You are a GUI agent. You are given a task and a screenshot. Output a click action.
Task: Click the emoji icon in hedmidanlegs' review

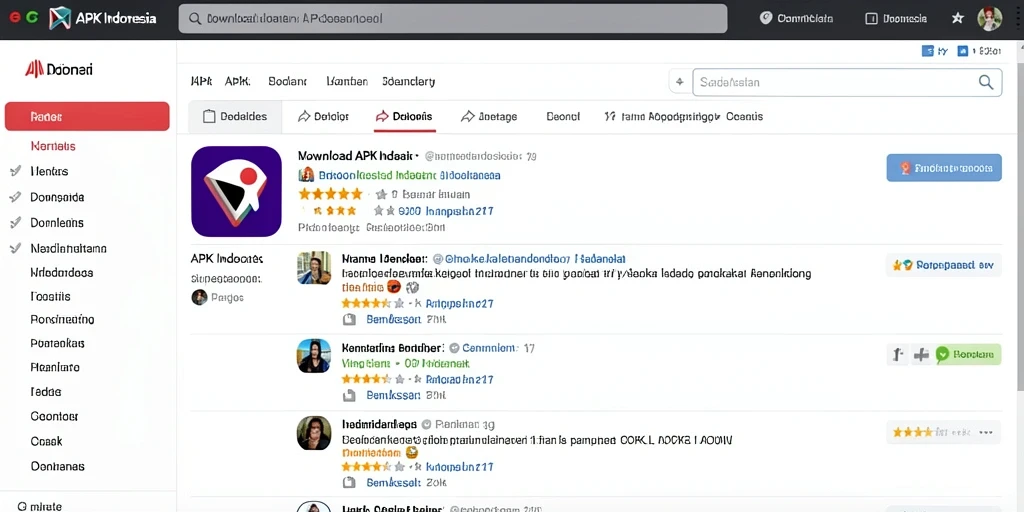click(x=411, y=452)
